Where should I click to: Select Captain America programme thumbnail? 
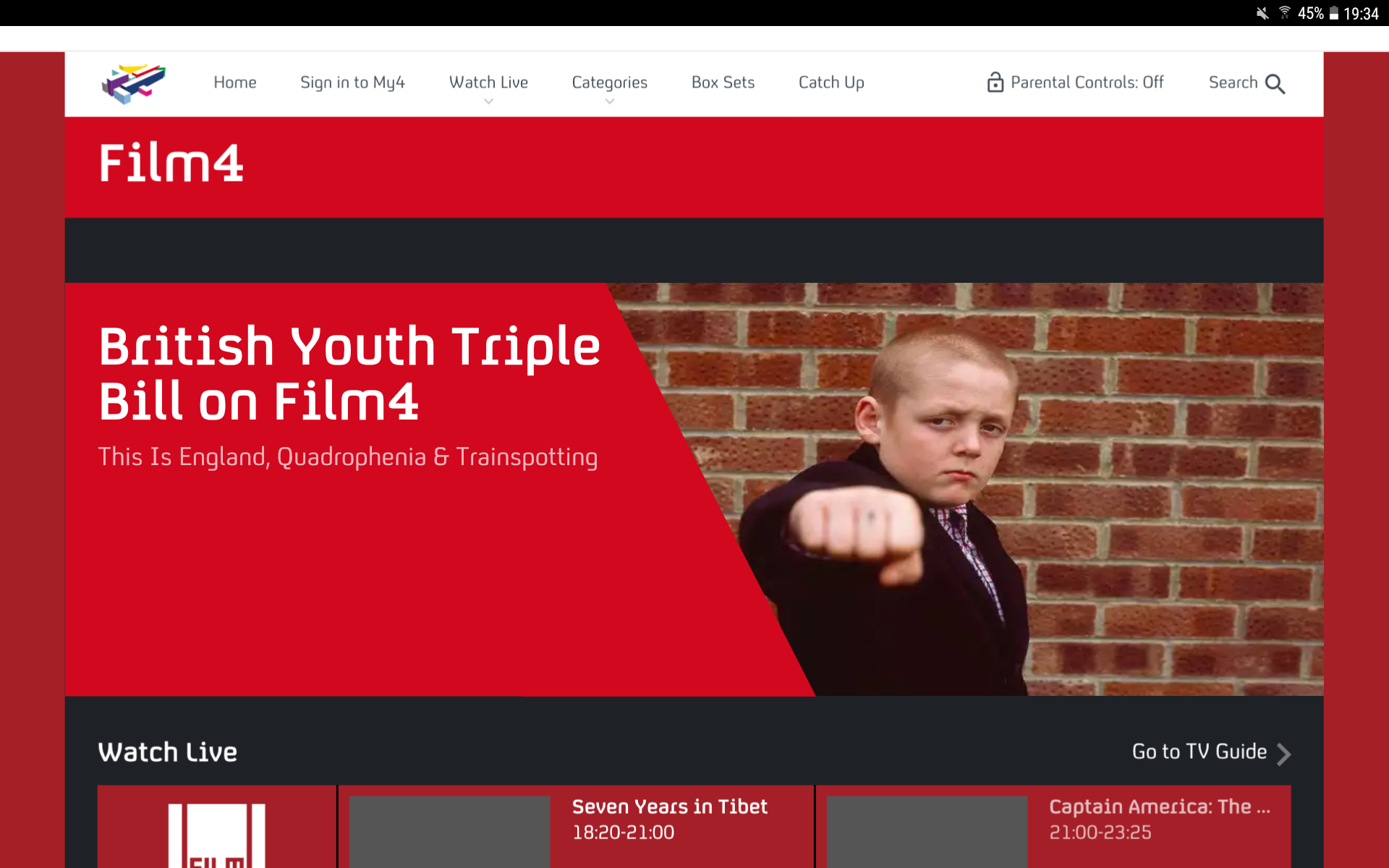point(927,832)
